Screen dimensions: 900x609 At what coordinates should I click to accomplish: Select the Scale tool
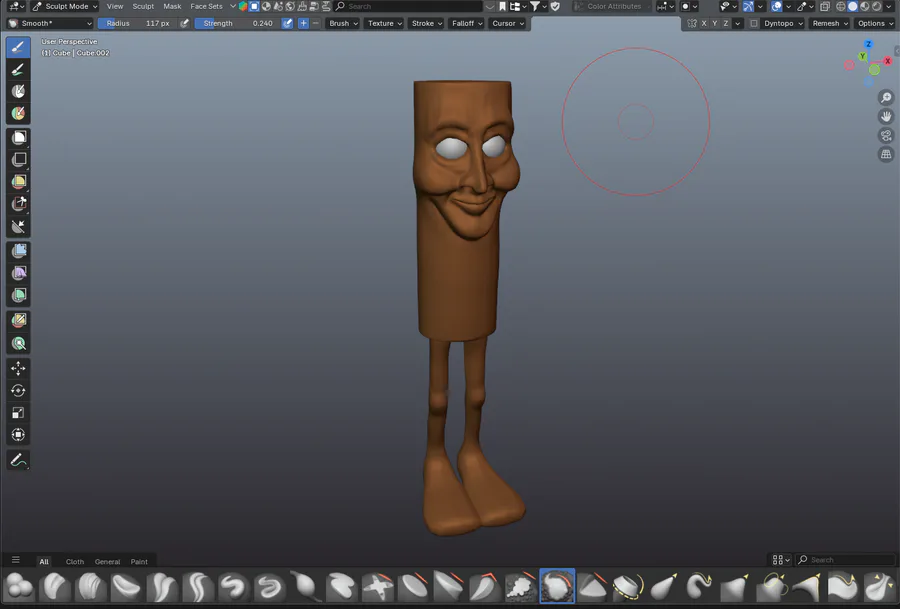pyautogui.click(x=18, y=413)
